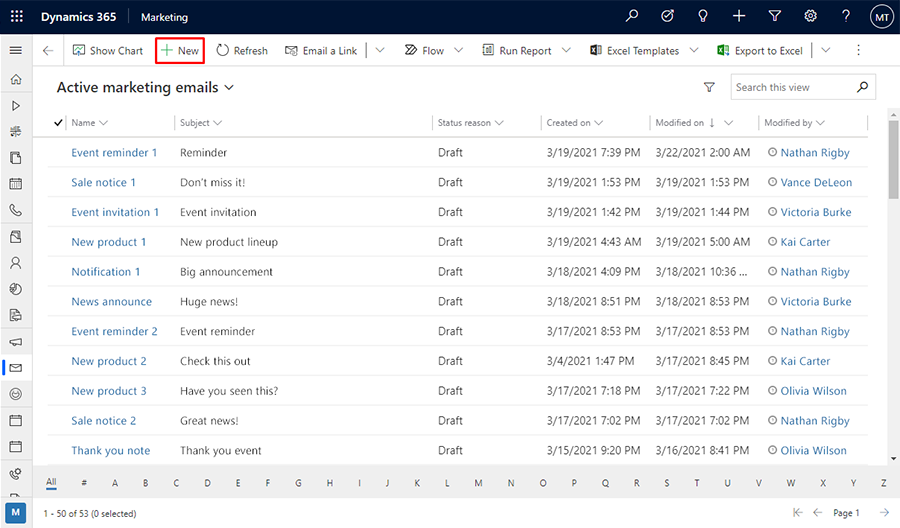Open the app launcher waffle icon
The height and width of the screenshot is (528, 900).
click(17, 17)
